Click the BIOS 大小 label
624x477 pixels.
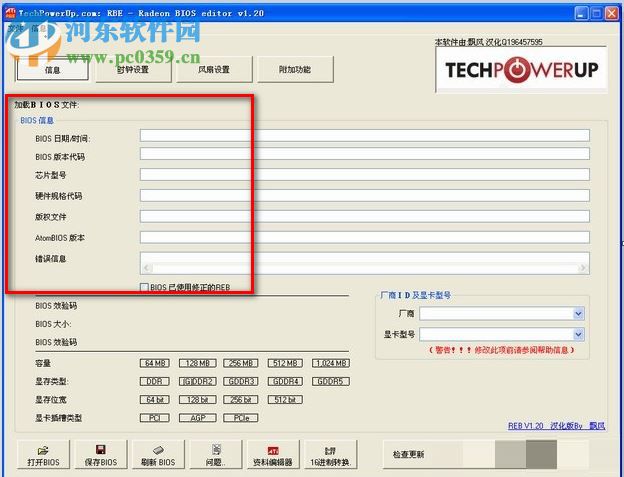coord(53,324)
